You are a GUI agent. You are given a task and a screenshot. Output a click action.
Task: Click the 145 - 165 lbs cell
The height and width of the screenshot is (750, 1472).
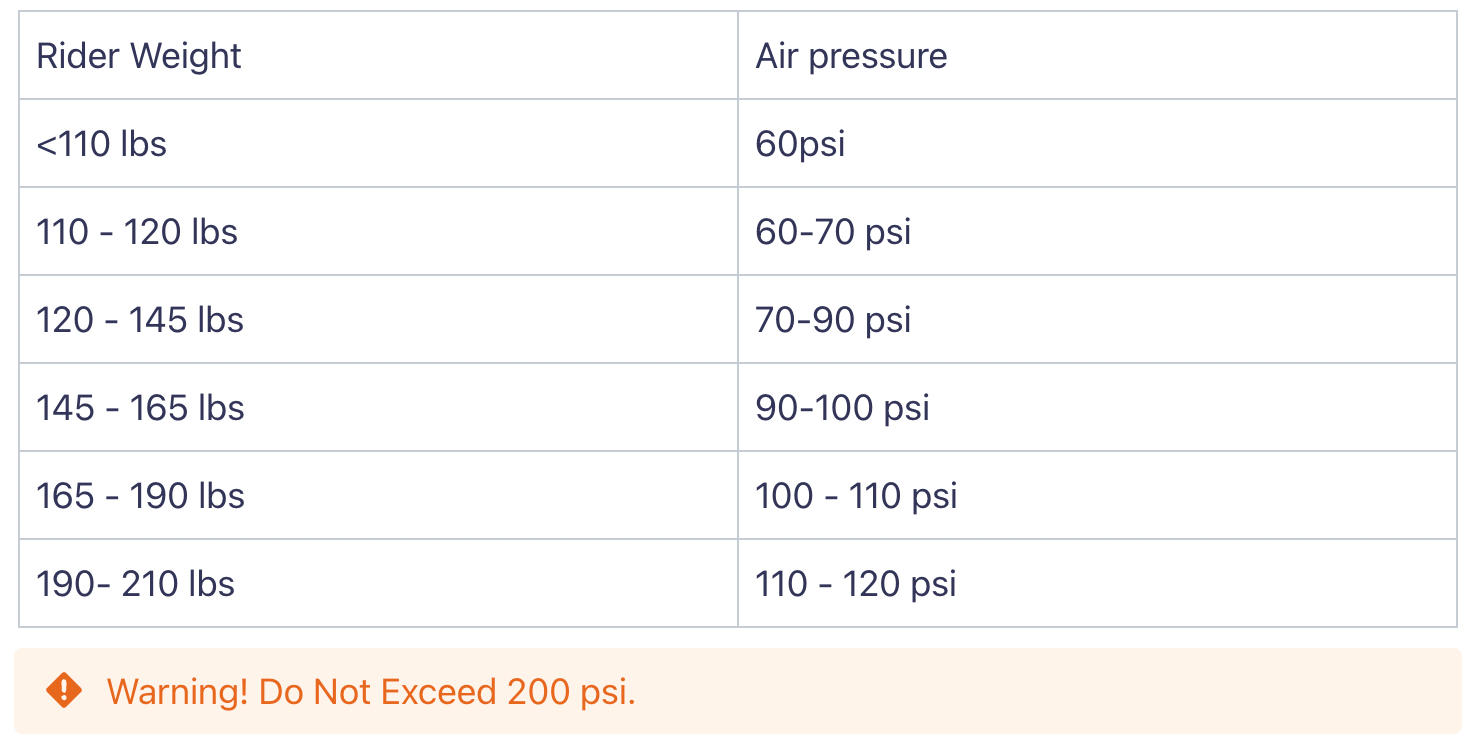click(x=140, y=408)
